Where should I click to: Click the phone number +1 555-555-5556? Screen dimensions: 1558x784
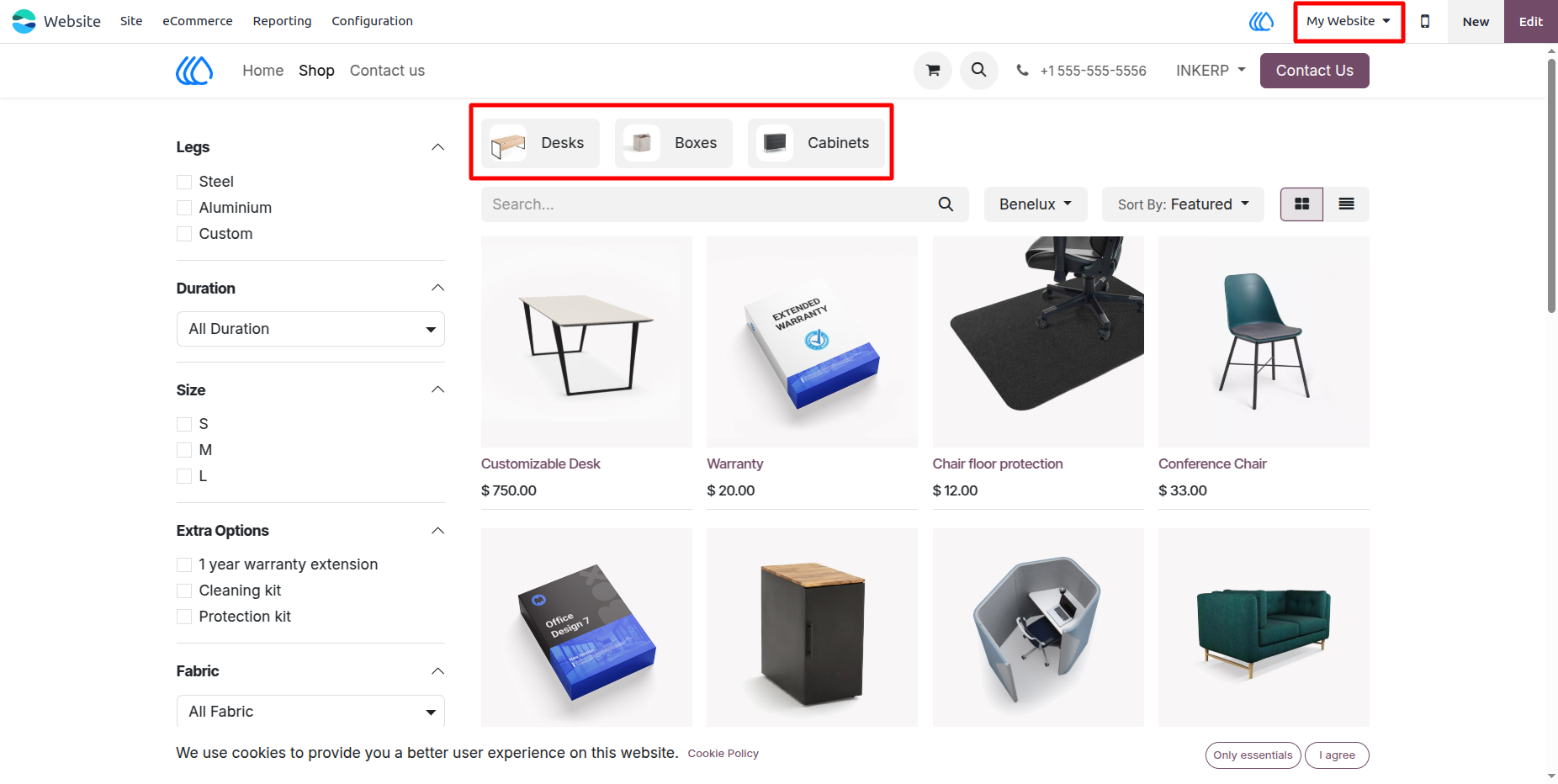[1093, 71]
